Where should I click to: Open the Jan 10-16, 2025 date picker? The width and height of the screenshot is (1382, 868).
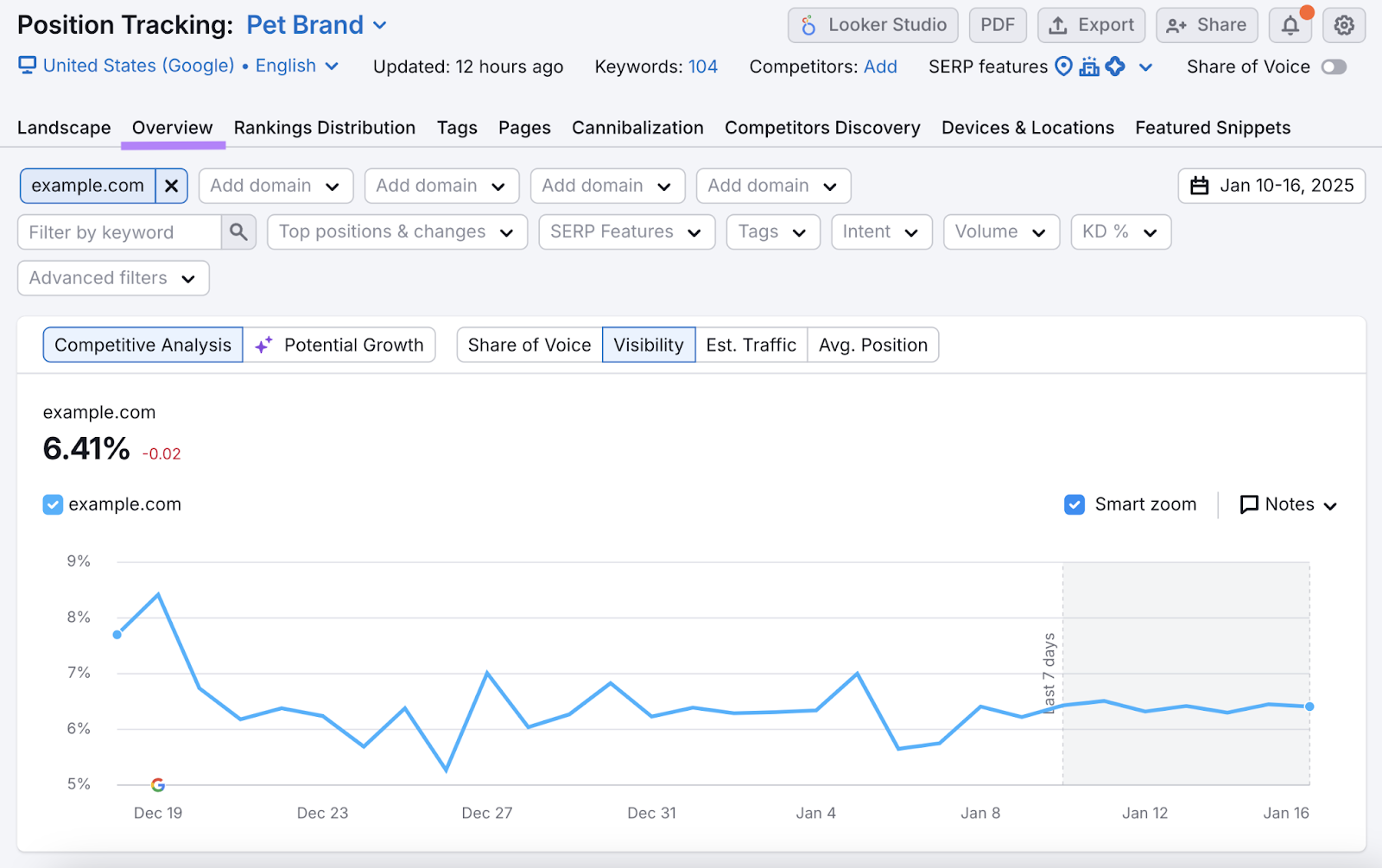[x=1271, y=186]
